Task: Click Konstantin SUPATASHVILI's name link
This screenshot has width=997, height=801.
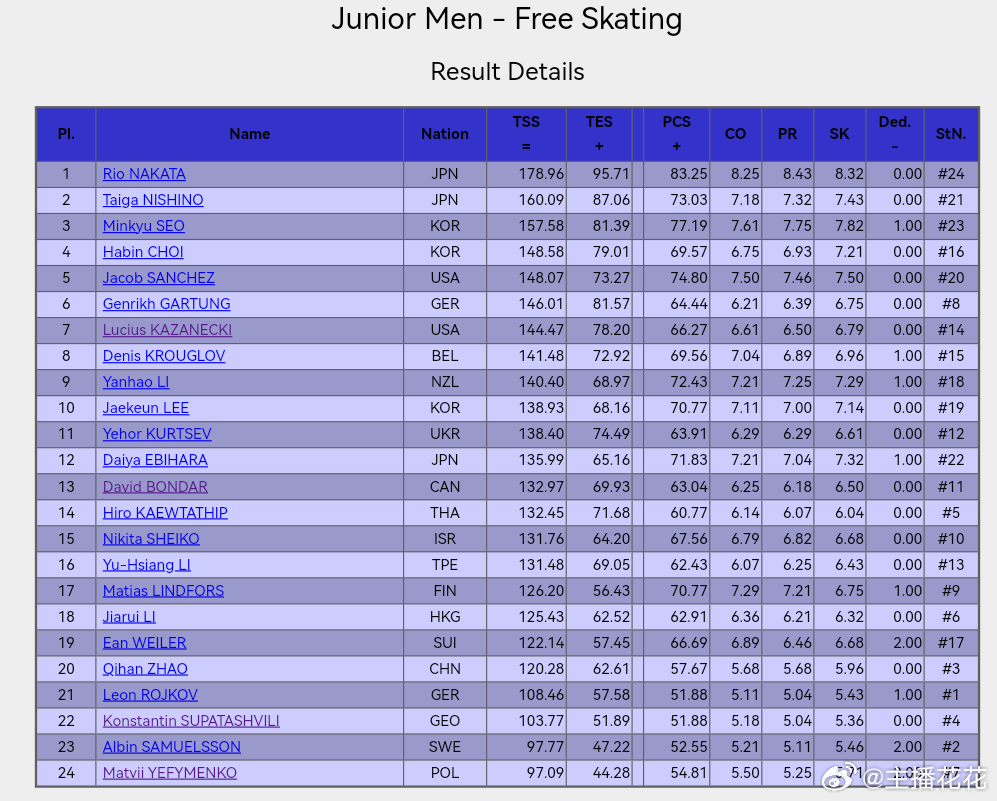Action: pos(191,721)
